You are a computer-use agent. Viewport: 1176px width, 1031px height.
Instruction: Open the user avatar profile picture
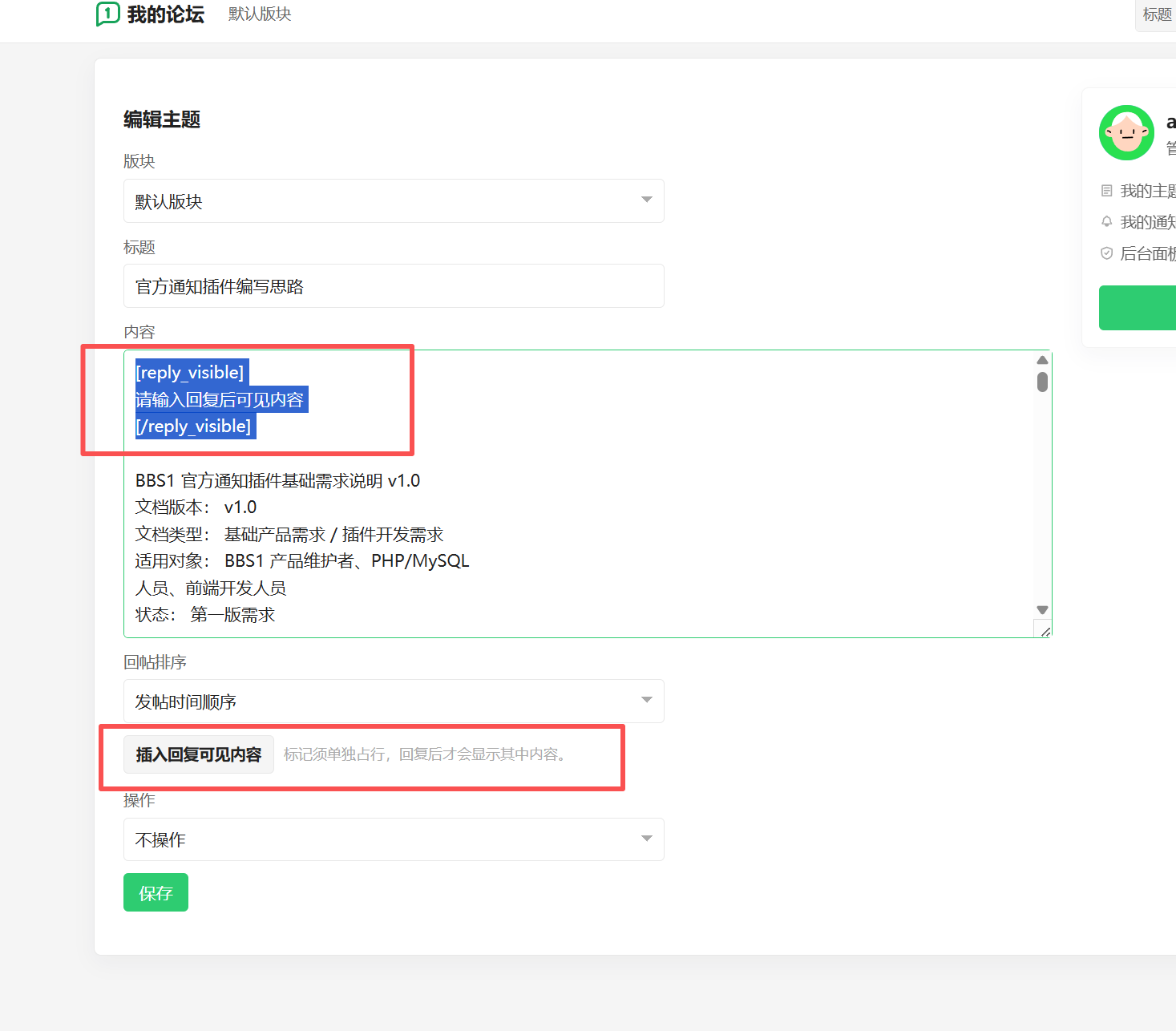pyautogui.click(x=1126, y=133)
